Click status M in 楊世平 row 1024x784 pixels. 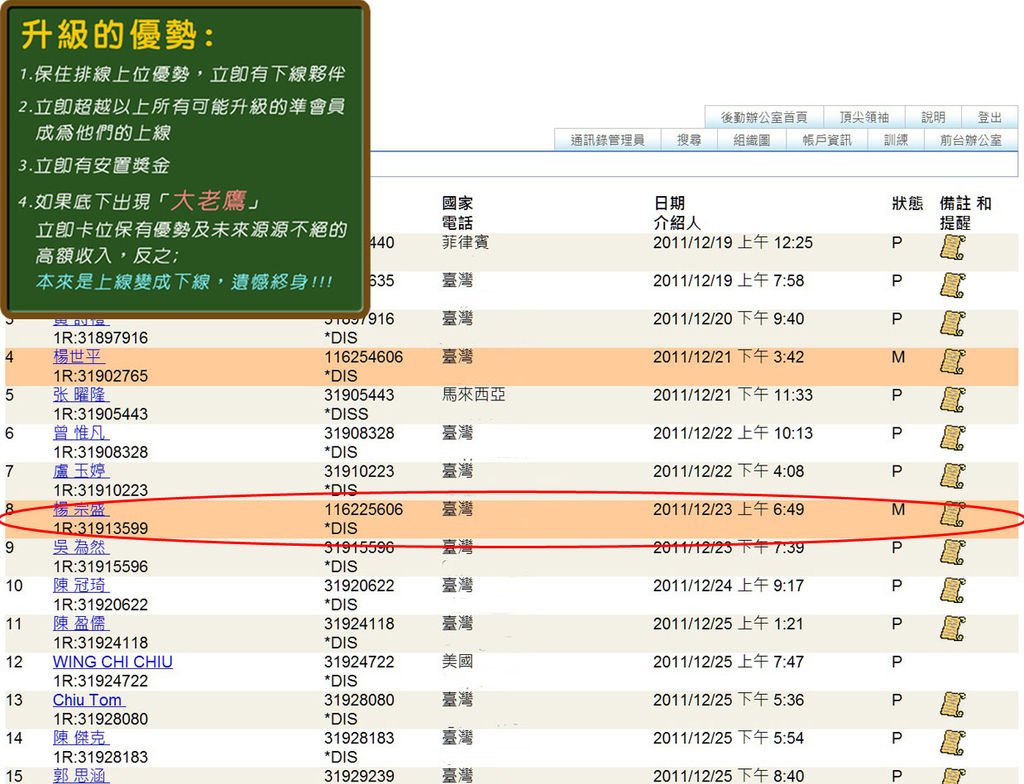[x=898, y=357]
